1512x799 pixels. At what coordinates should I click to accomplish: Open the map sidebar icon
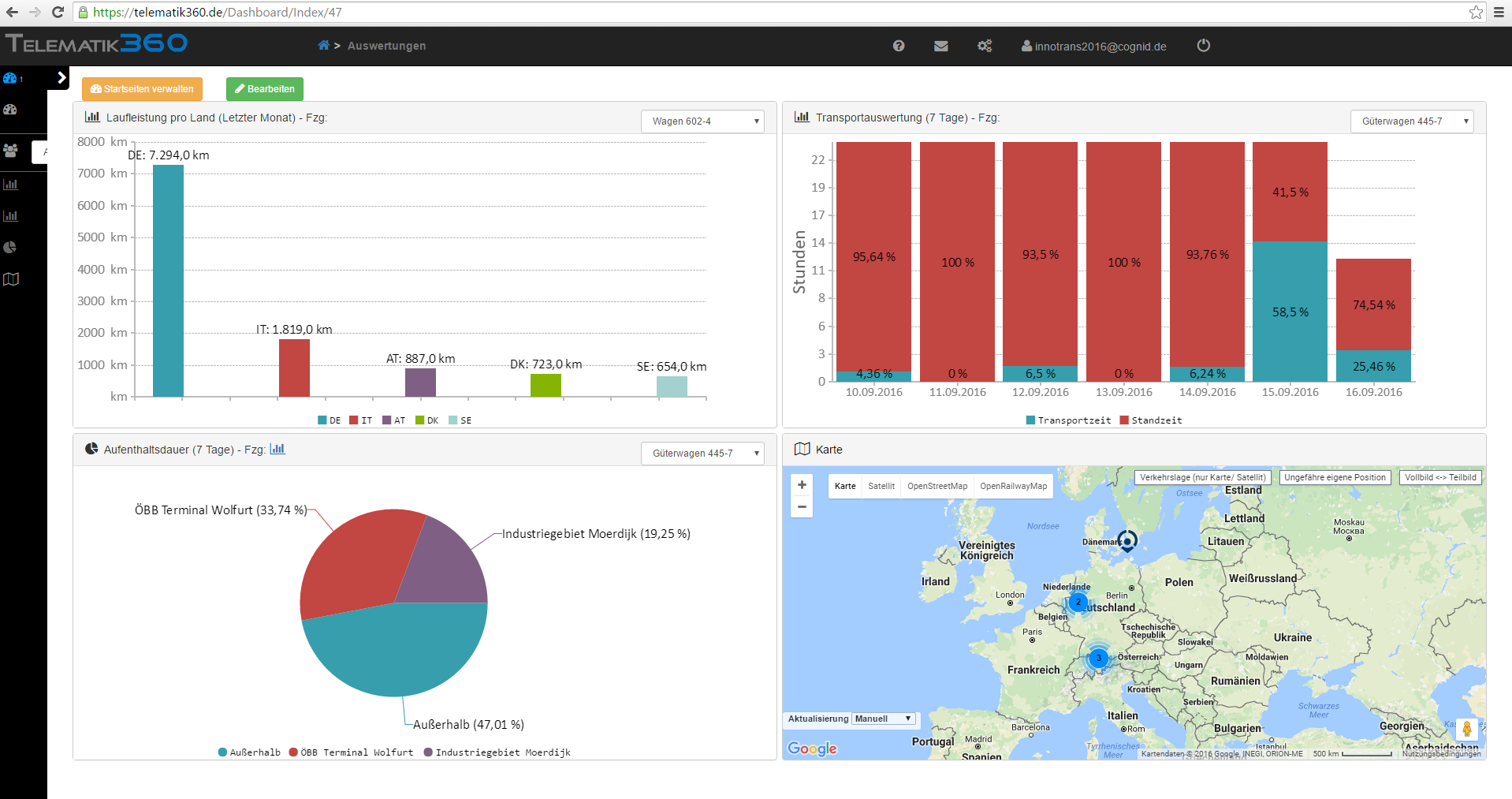pyautogui.click(x=10, y=279)
